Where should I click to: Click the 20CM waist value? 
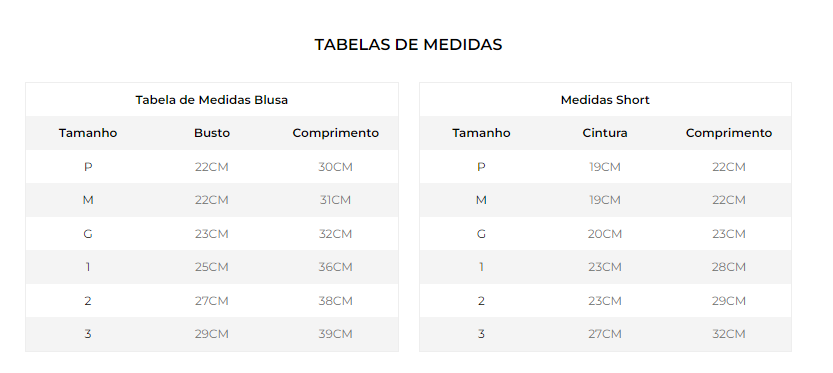(605, 234)
